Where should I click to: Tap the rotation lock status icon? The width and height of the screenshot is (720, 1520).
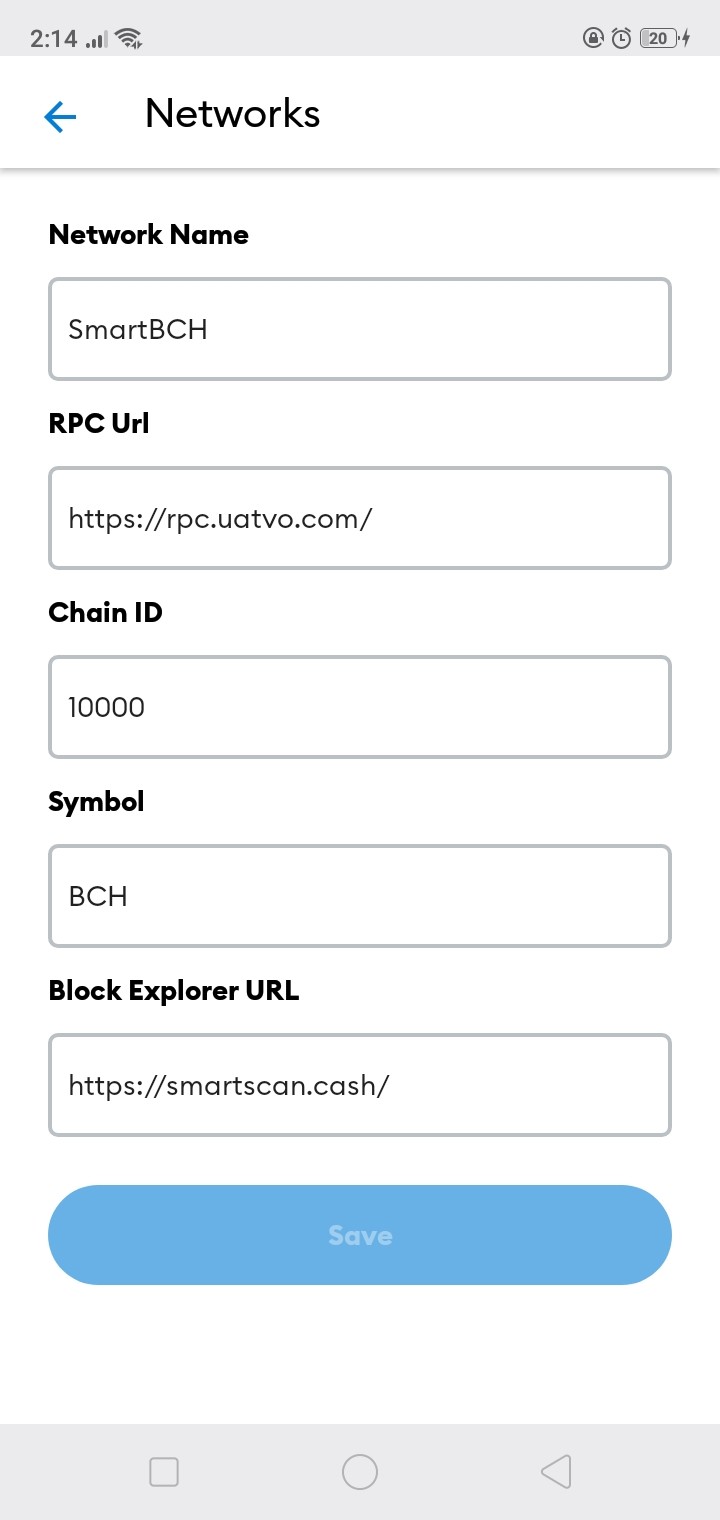click(x=593, y=39)
